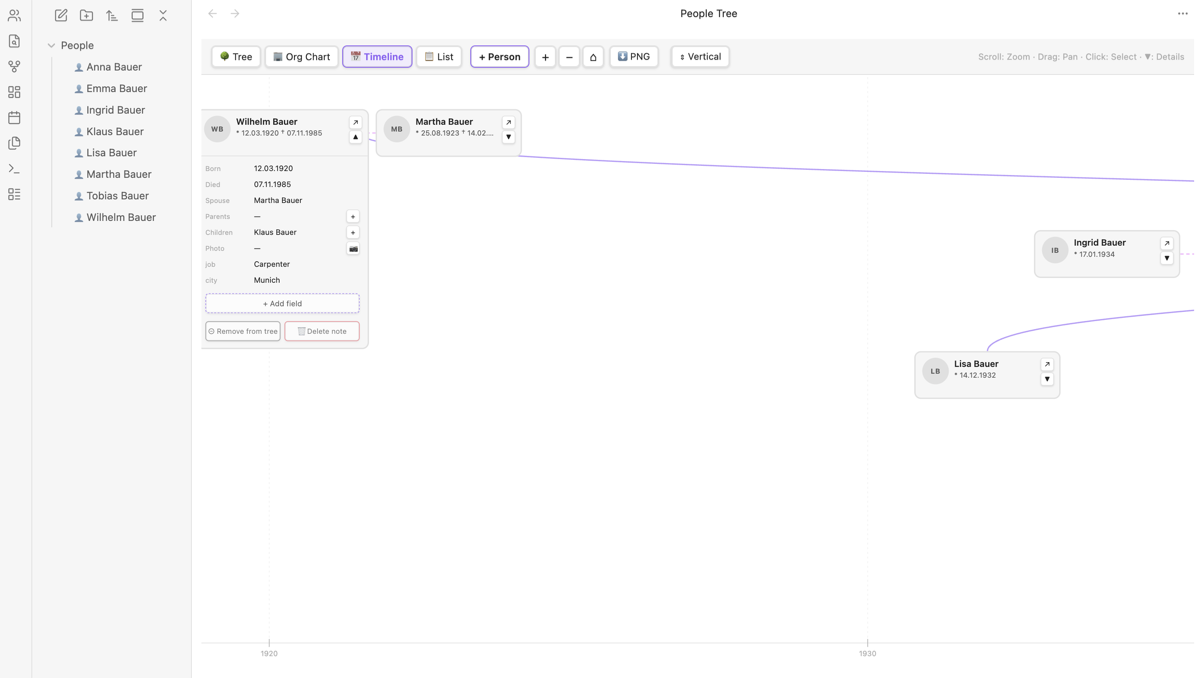
Task: Switch to the List view
Action: click(439, 57)
